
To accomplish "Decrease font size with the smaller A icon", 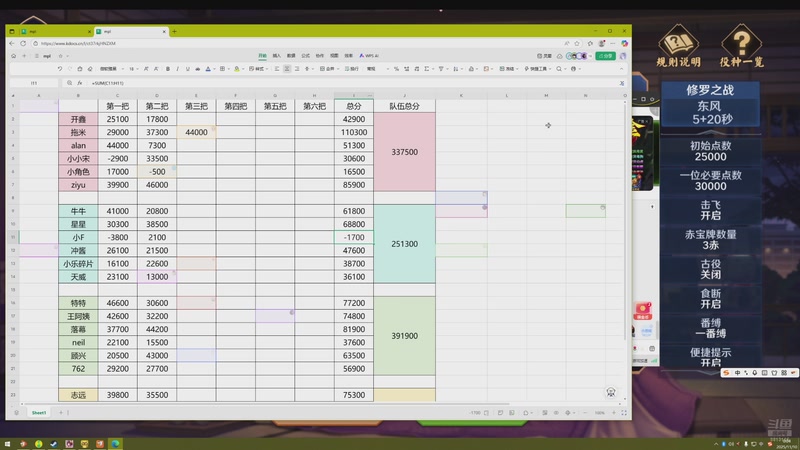I will pyautogui.click(x=156, y=69).
